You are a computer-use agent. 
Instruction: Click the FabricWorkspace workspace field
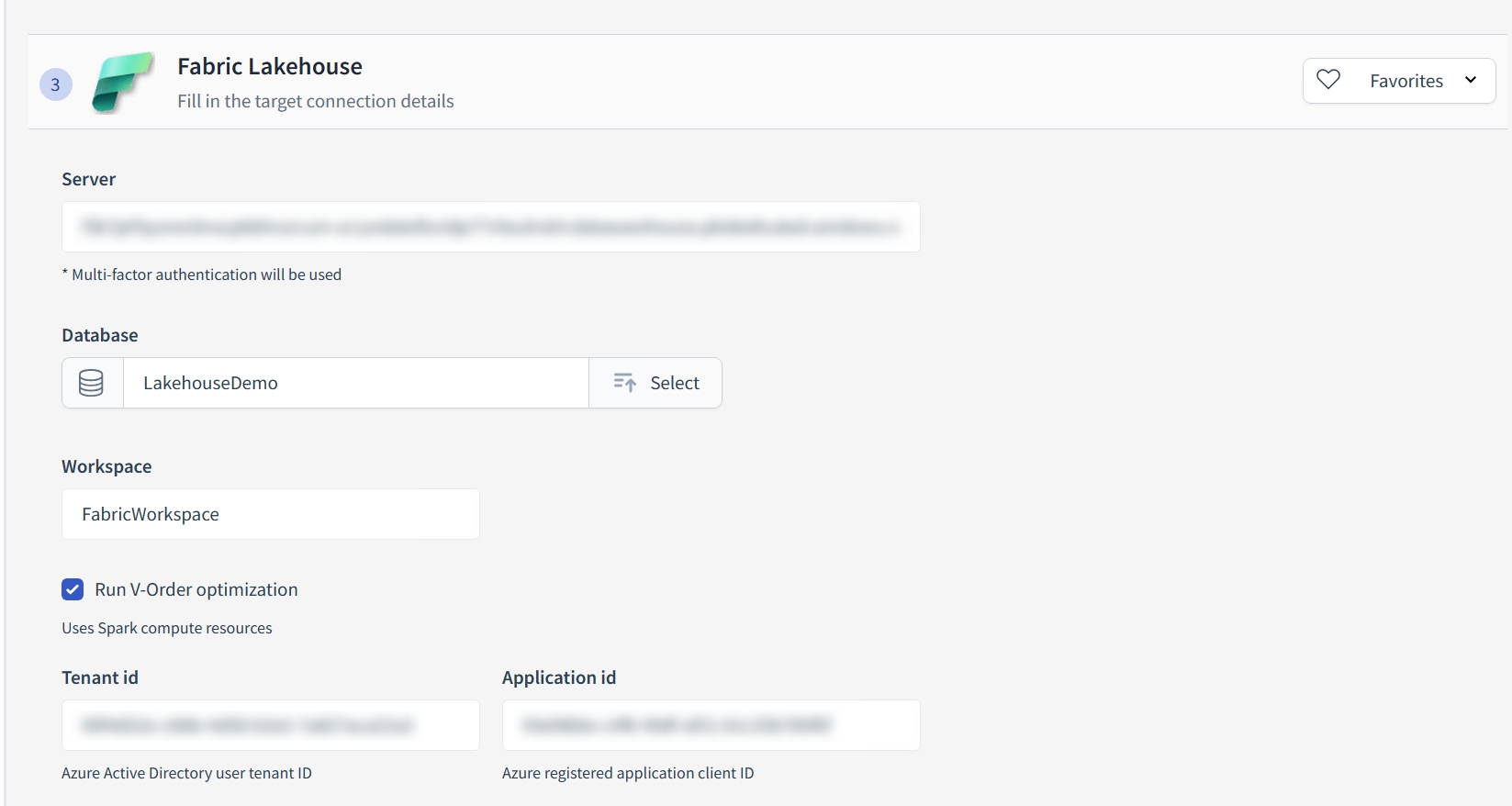point(270,514)
